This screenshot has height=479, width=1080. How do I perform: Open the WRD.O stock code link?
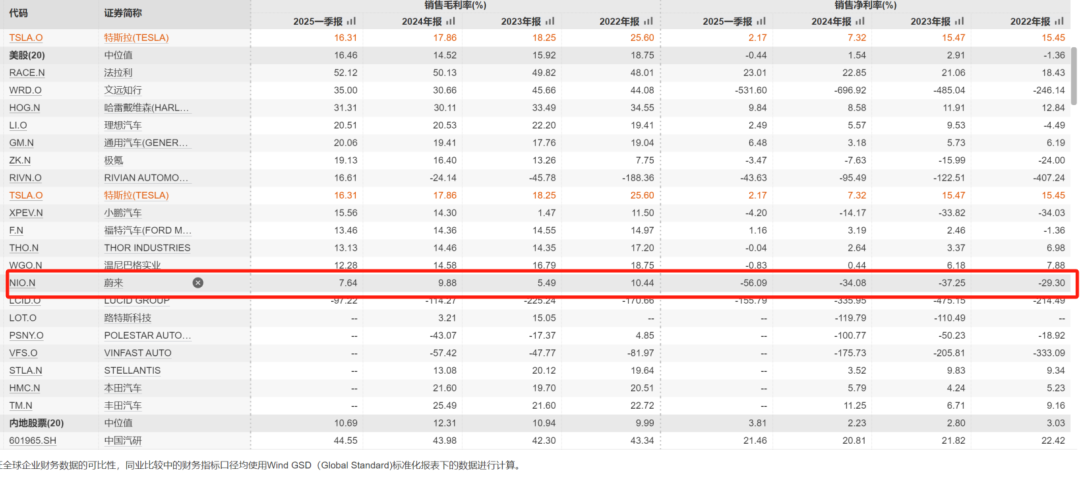(x=25, y=90)
